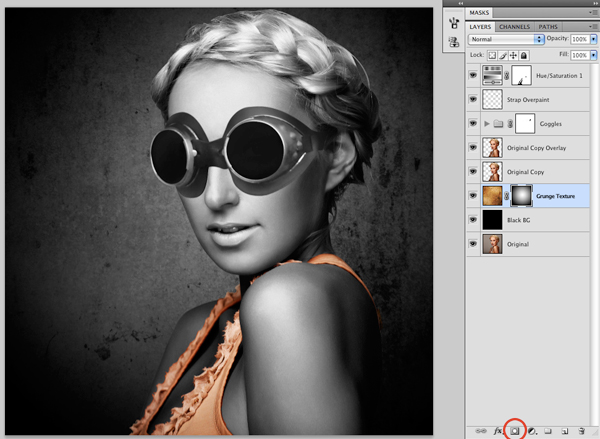Viewport: 600px width, 439px height.
Task: Collapse panels with top-right double arrow
Action: point(597,3)
